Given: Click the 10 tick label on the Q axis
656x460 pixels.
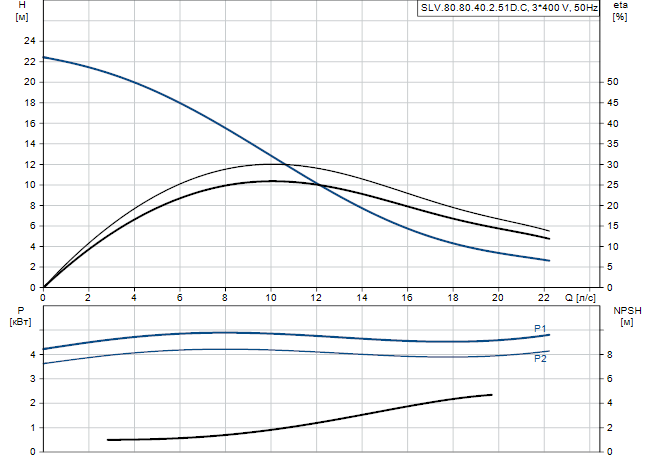Looking at the screenshot, I should tap(271, 298).
